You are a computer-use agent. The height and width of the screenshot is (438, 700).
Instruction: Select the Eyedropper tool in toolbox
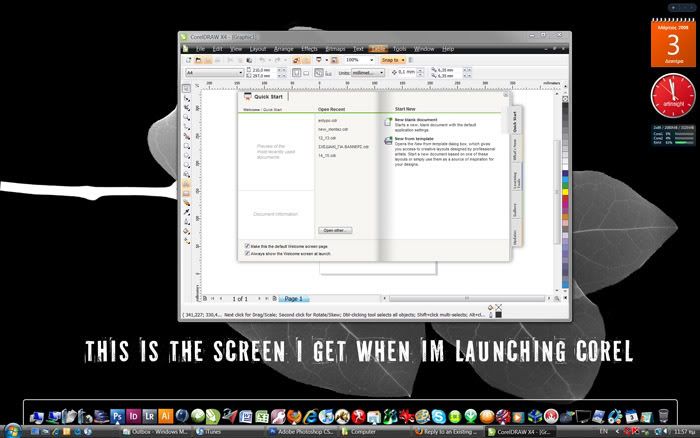[x=187, y=212]
